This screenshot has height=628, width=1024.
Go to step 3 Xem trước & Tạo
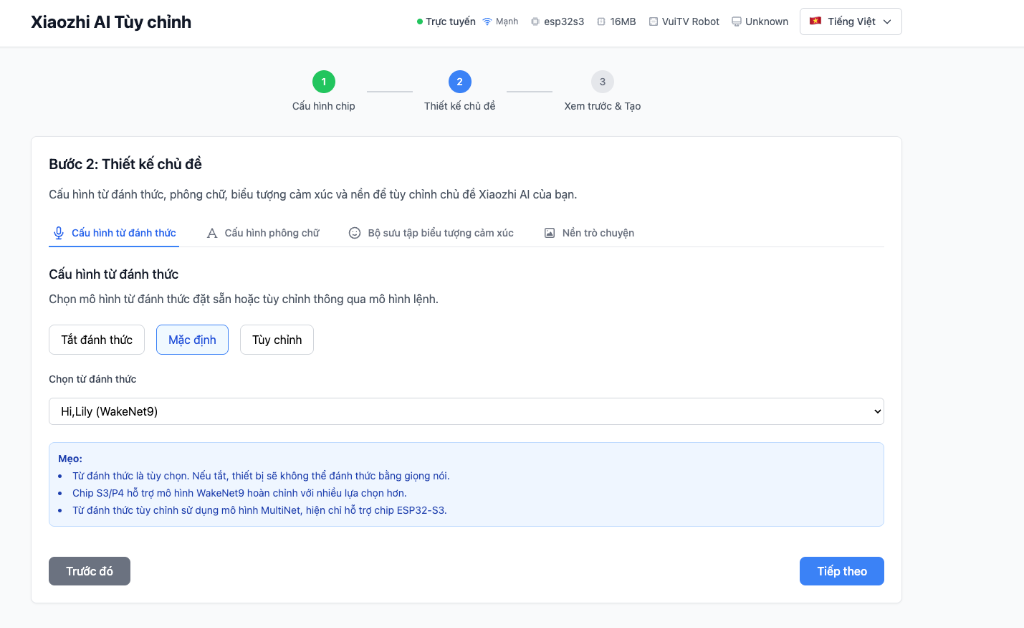pos(602,82)
